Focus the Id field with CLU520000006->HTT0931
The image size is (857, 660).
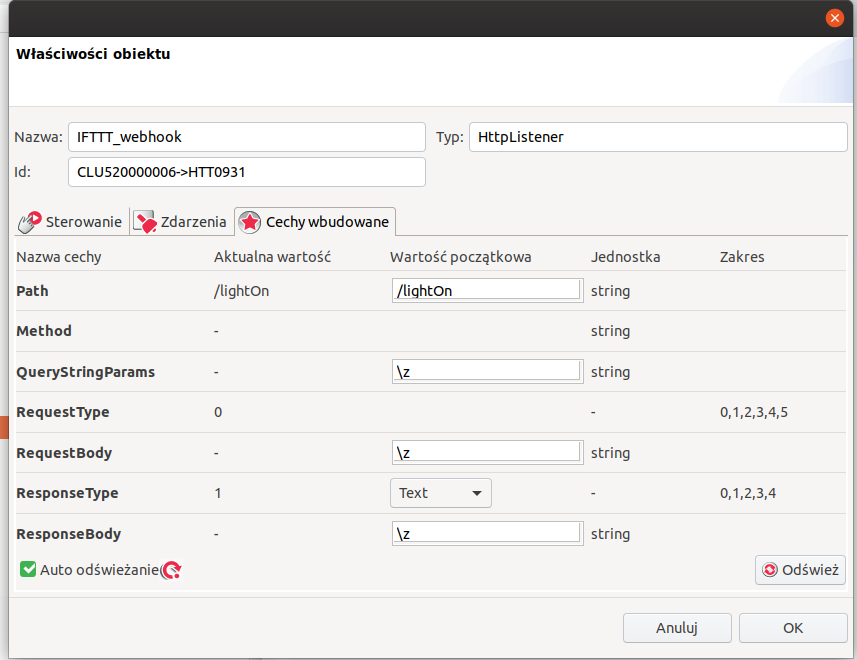click(x=246, y=172)
